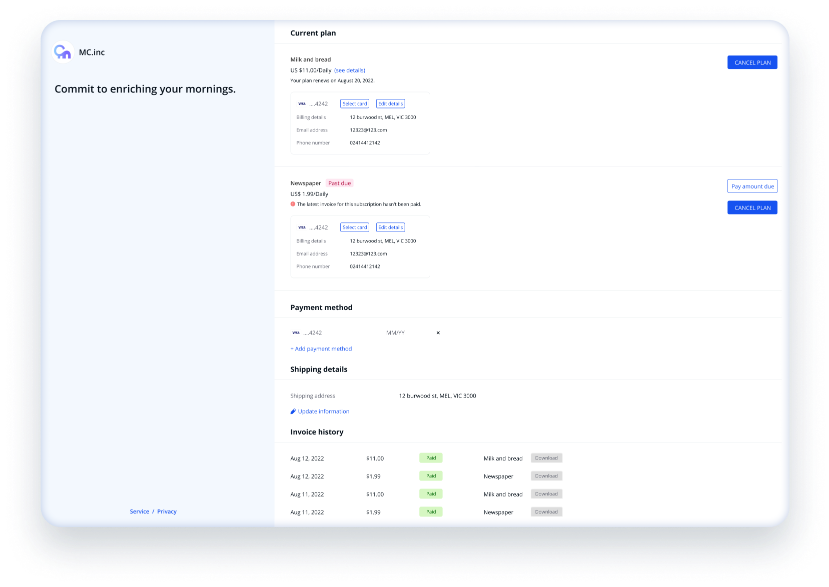Open the Service link in sidebar
This screenshot has height=587, width=829.
pyautogui.click(x=139, y=511)
